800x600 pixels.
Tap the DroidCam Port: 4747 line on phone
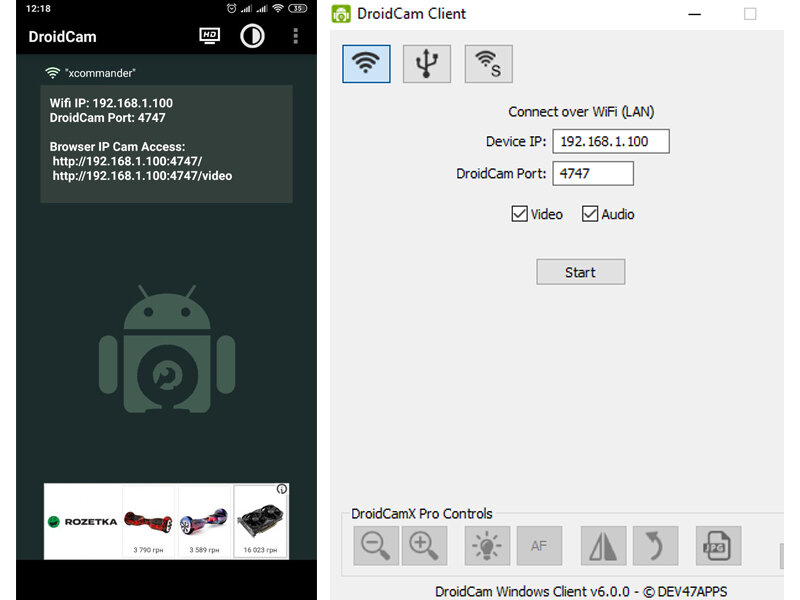click(x=108, y=118)
